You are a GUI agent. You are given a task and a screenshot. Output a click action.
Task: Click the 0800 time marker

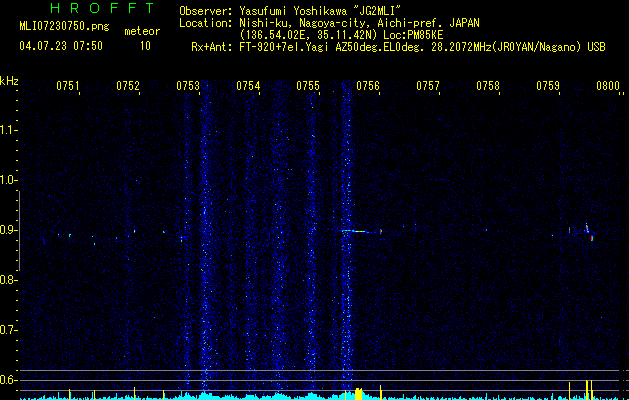pyautogui.click(x=608, y=86)
